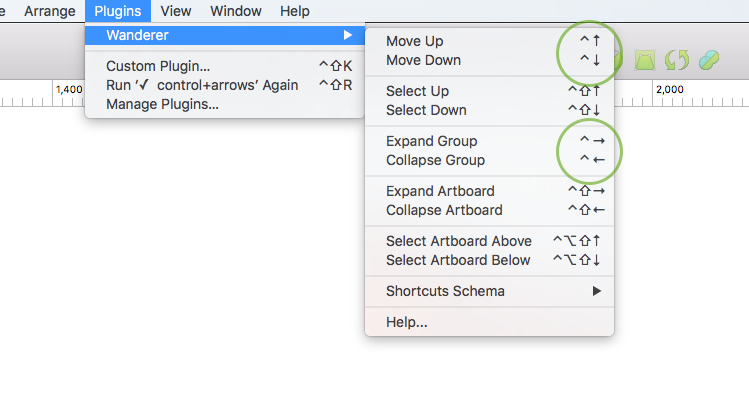Click the Mask toolbar icon

coord(709,60)
